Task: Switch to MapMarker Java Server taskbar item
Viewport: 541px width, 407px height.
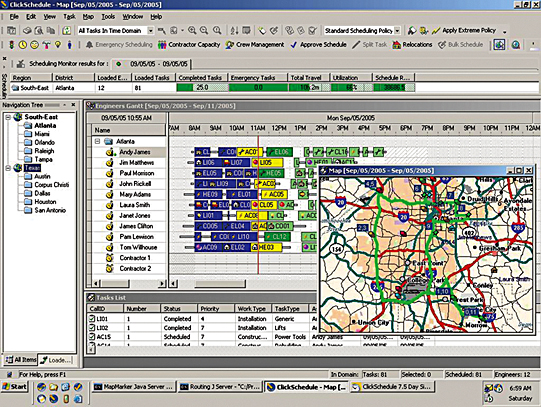Action: pos(134,387)
